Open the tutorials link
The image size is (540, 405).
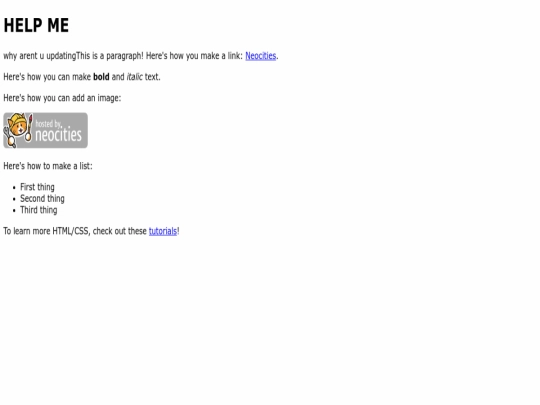coord(163,231)
